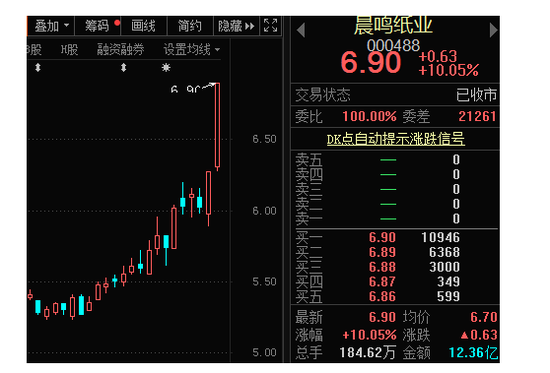Open the 叠加 overlay dropdown

click(52, 26)
